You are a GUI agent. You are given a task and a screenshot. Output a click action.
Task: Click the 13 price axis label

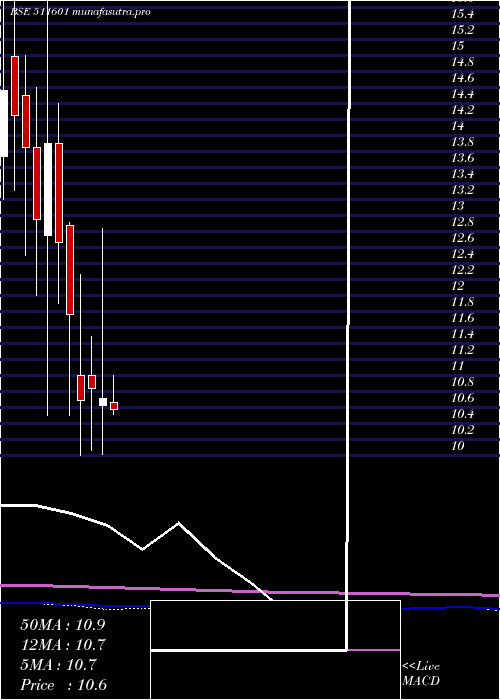tap(458, 206)
